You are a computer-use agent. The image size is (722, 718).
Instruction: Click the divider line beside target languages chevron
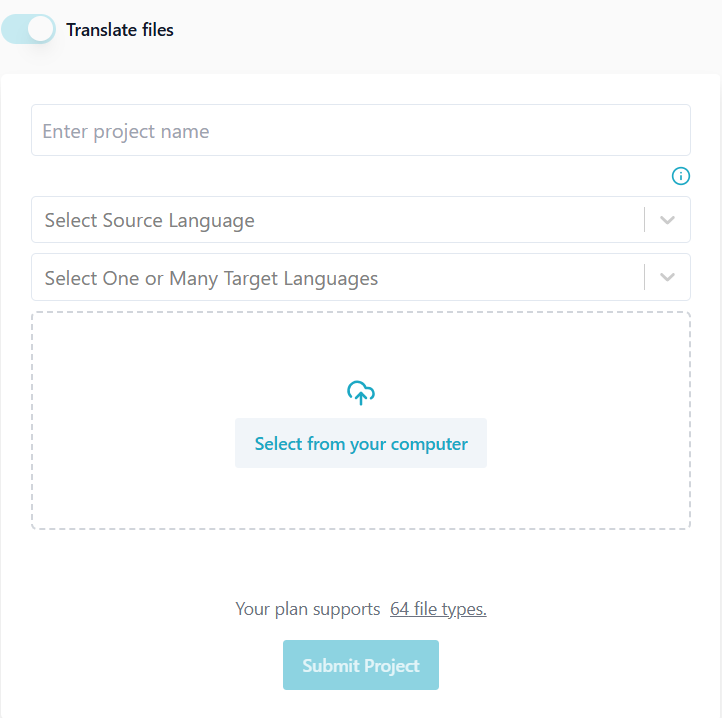click(645, 277)
